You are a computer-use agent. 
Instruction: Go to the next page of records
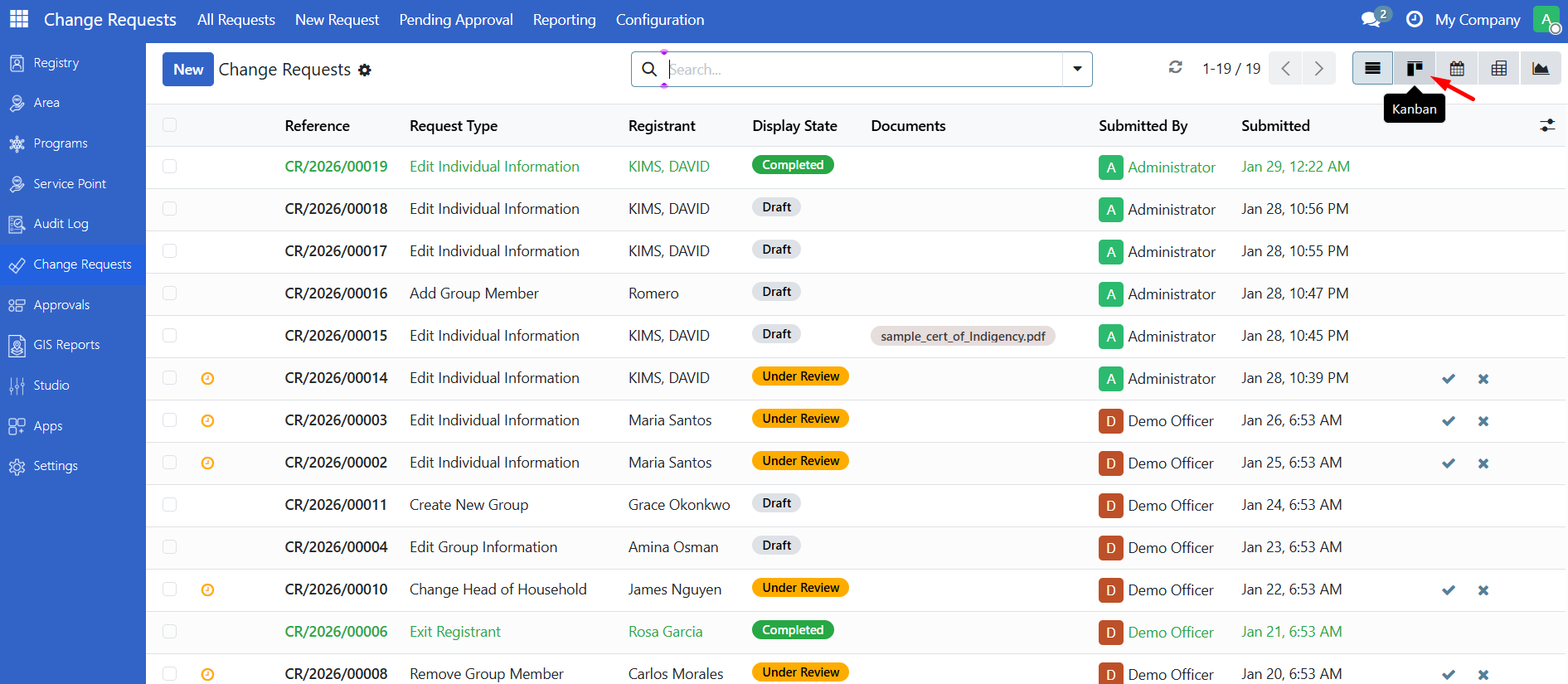[1319, 69]
